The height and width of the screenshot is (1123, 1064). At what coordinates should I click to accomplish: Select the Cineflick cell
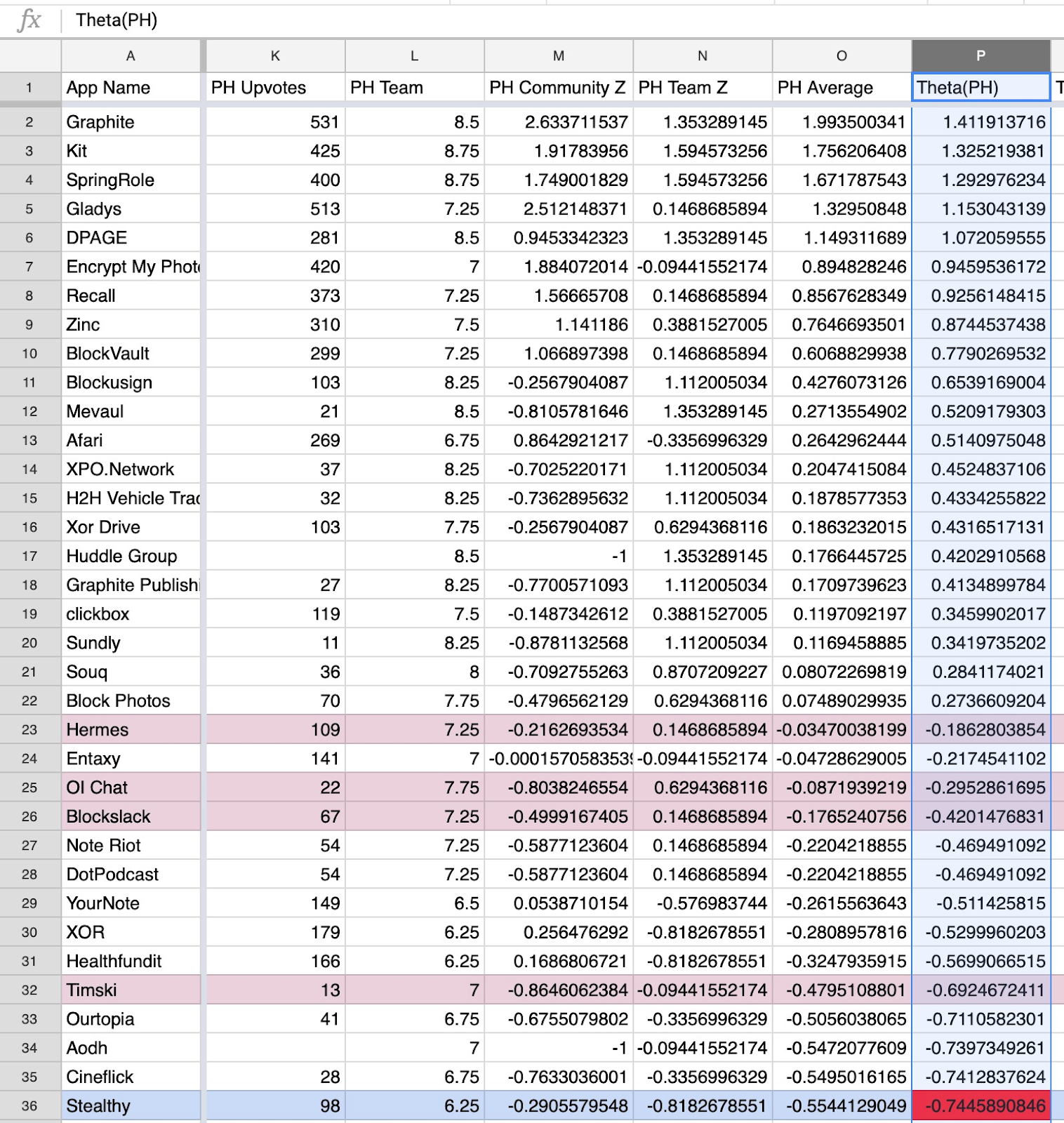click(131, 1077)
